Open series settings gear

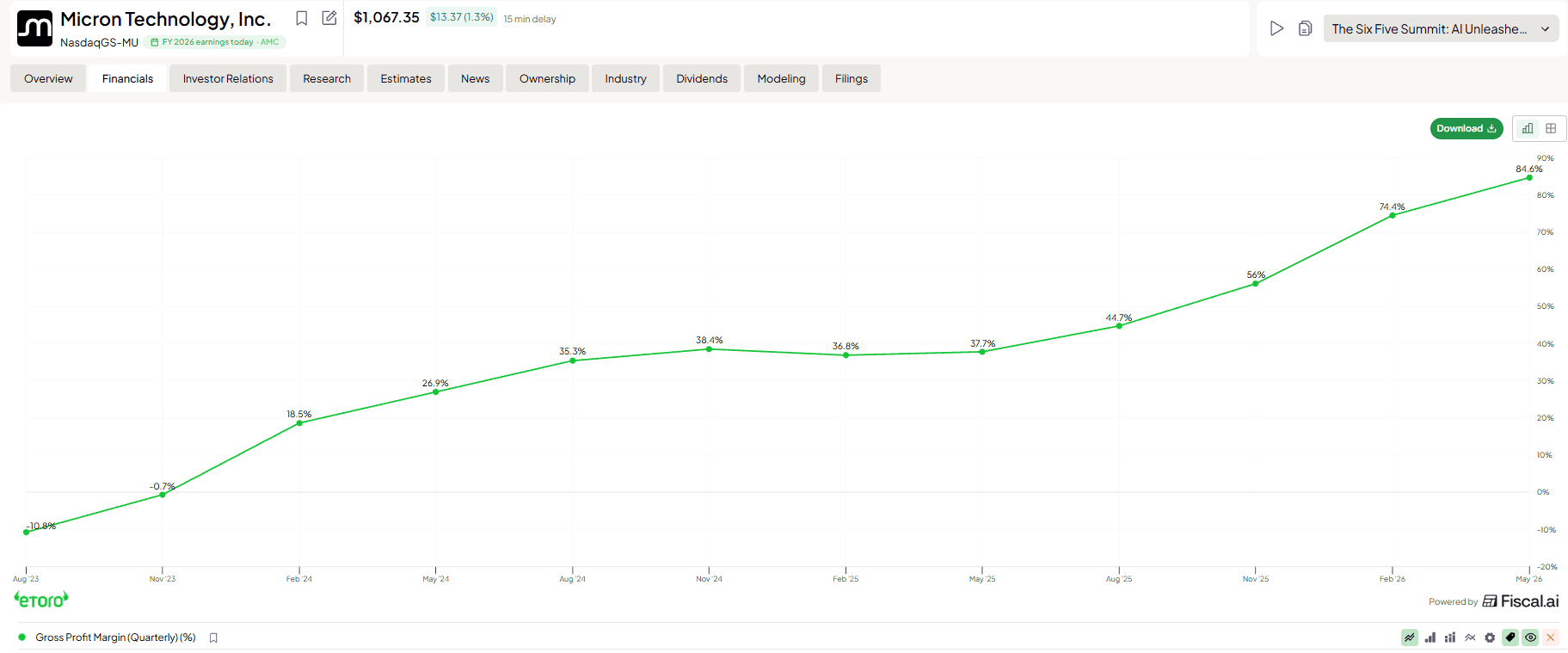coord(1490,638)
